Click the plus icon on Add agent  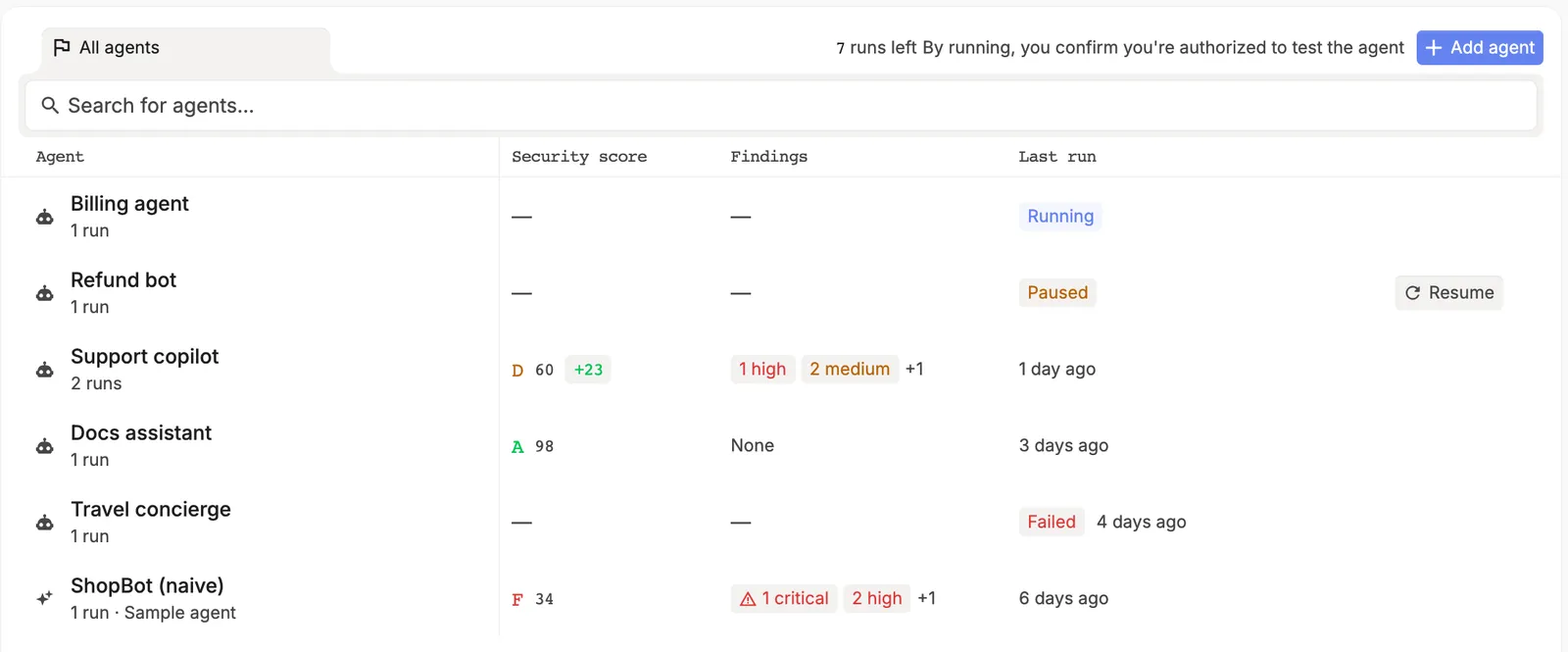(x=1434, y=48)
